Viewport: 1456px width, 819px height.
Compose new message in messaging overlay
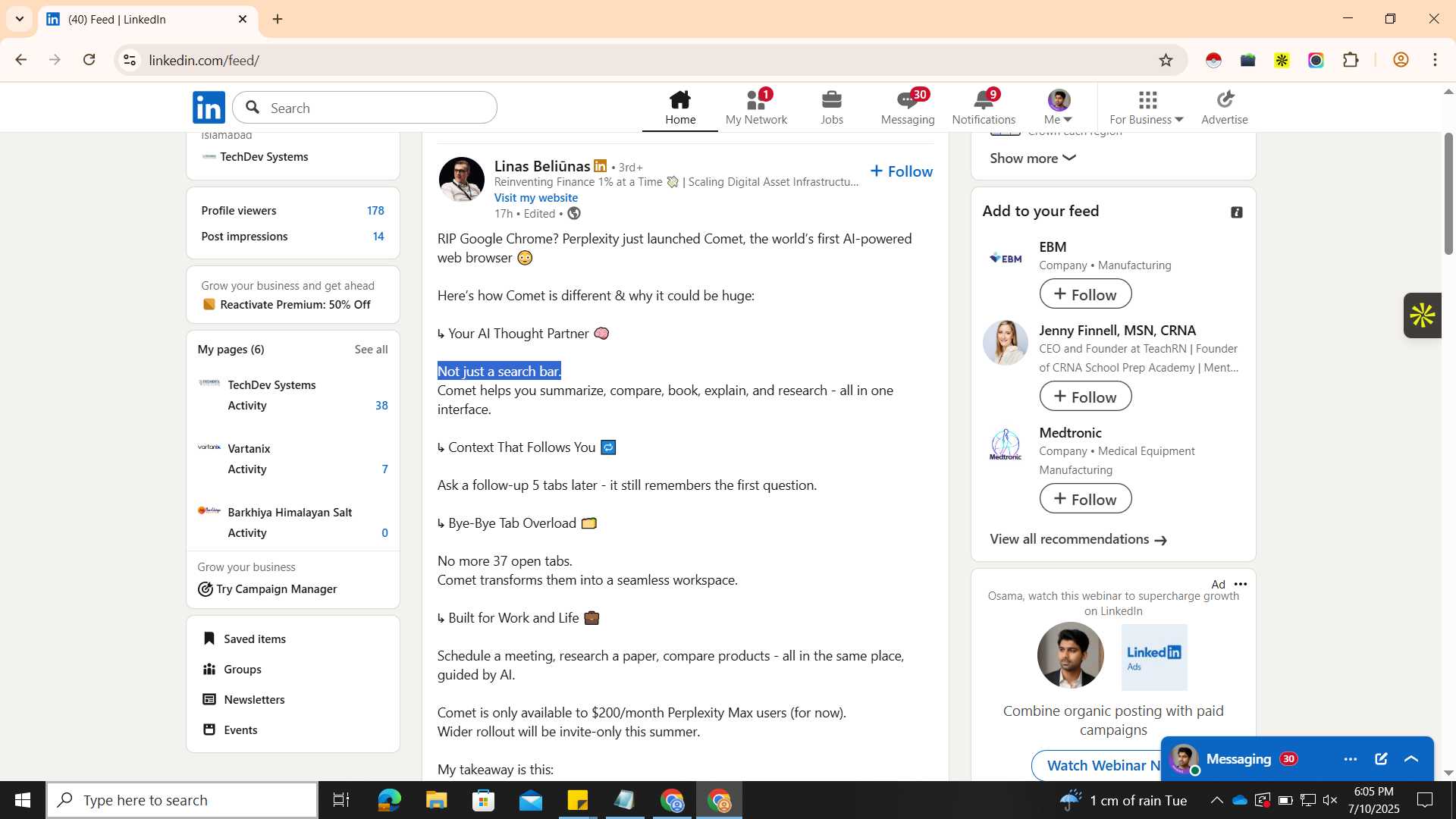(x=1381, y=759)
